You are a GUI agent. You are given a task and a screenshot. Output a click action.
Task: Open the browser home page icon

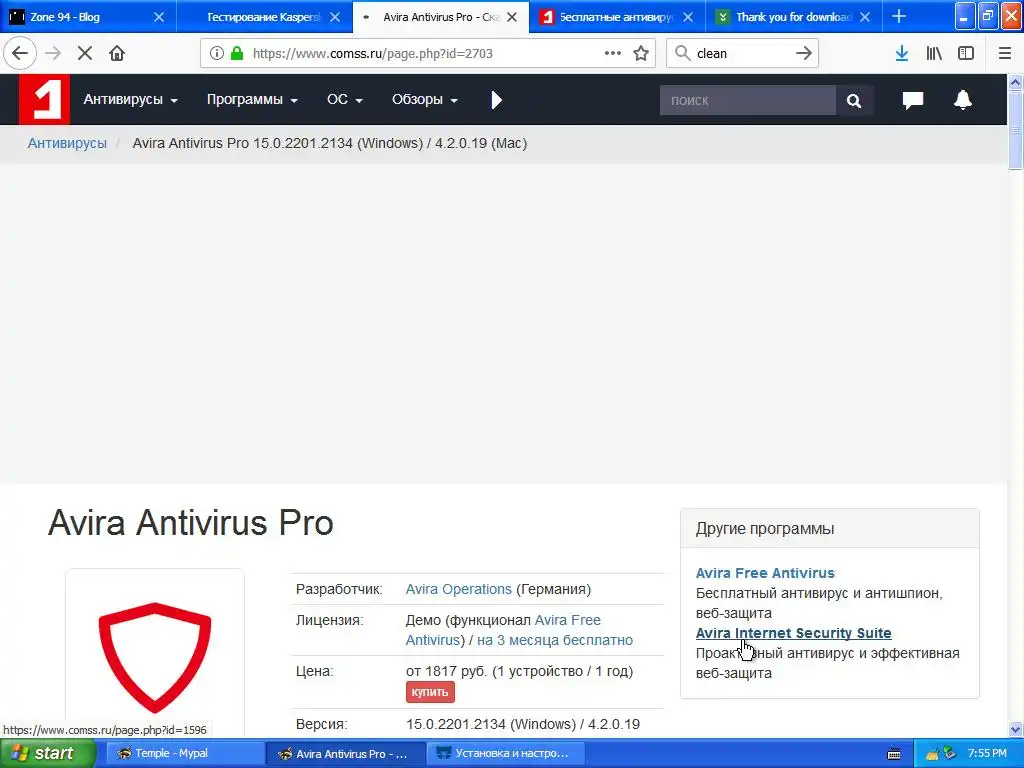[x=117, y=53]
